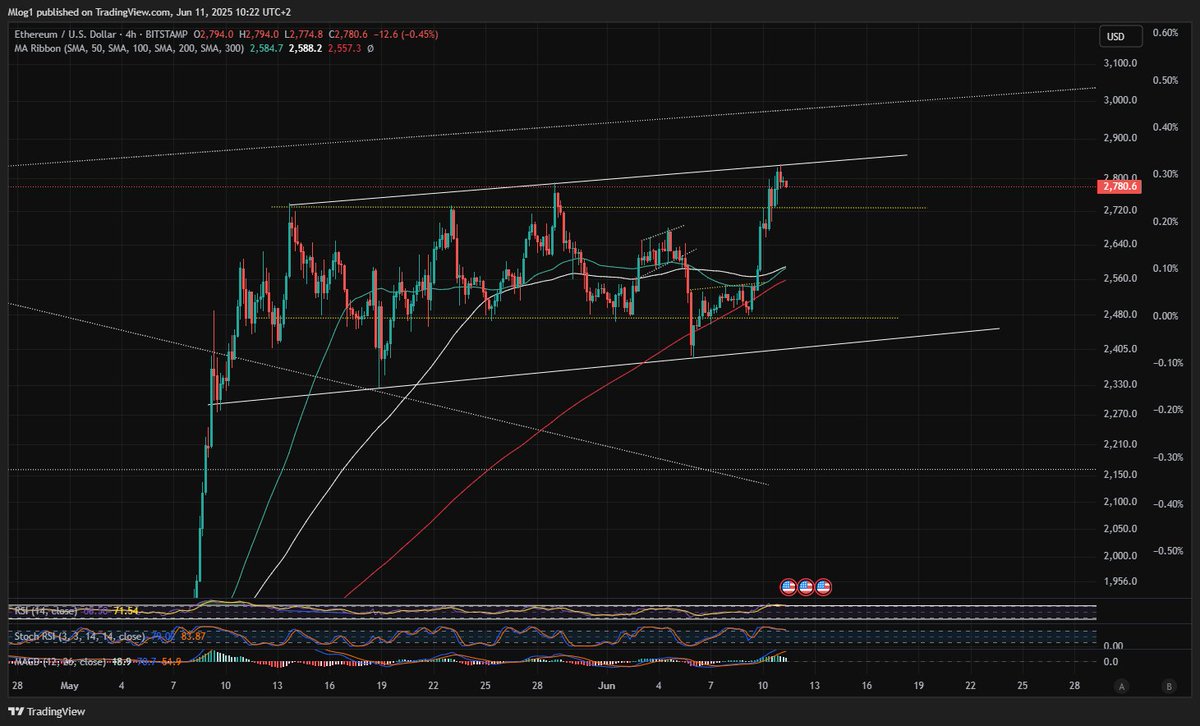Click the 3,000.0 price axis level
This screenshot has height=726, width=1200.
coord(1120,100)
